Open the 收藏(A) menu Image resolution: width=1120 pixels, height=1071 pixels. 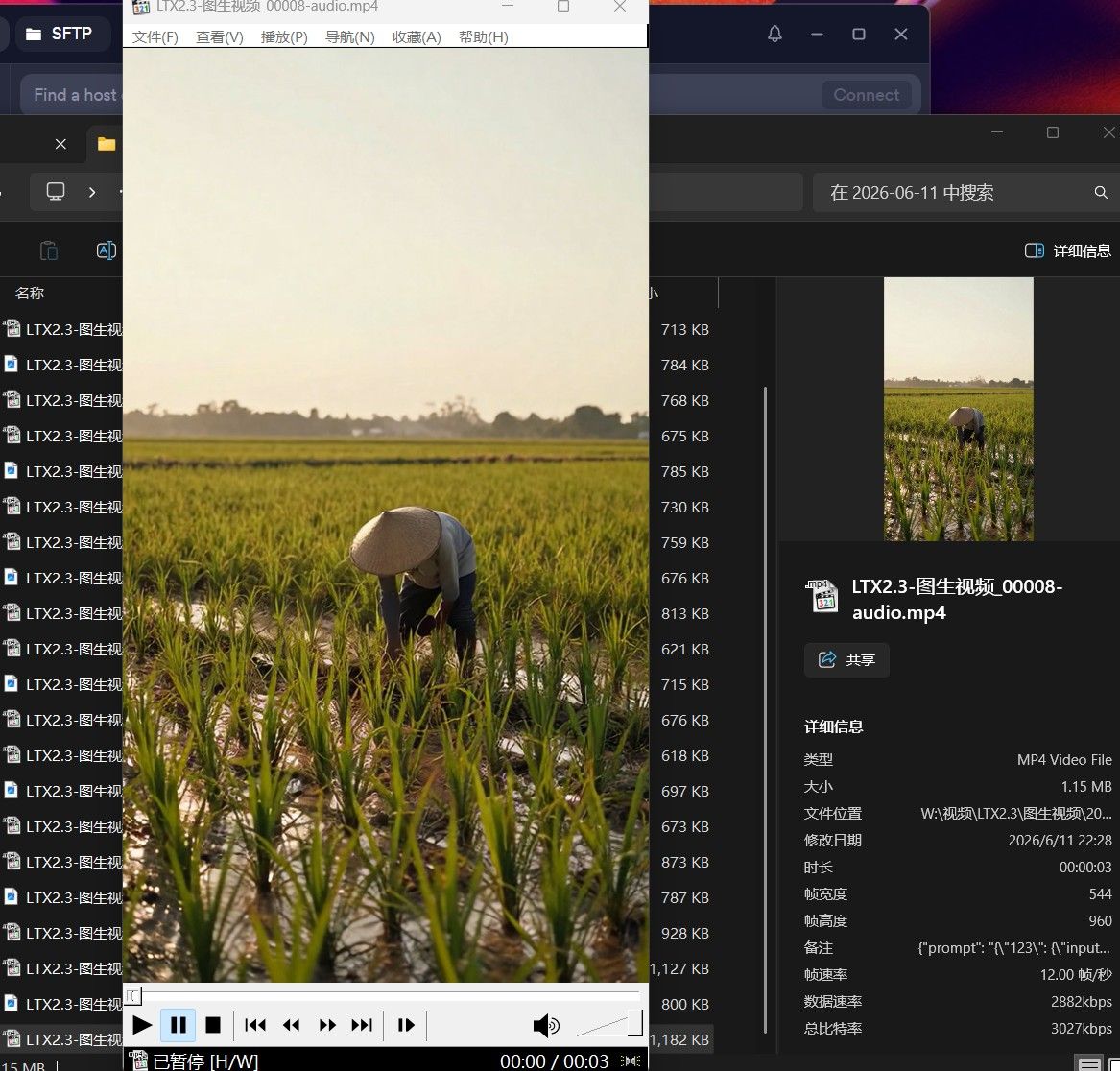[x=417, y=37]
